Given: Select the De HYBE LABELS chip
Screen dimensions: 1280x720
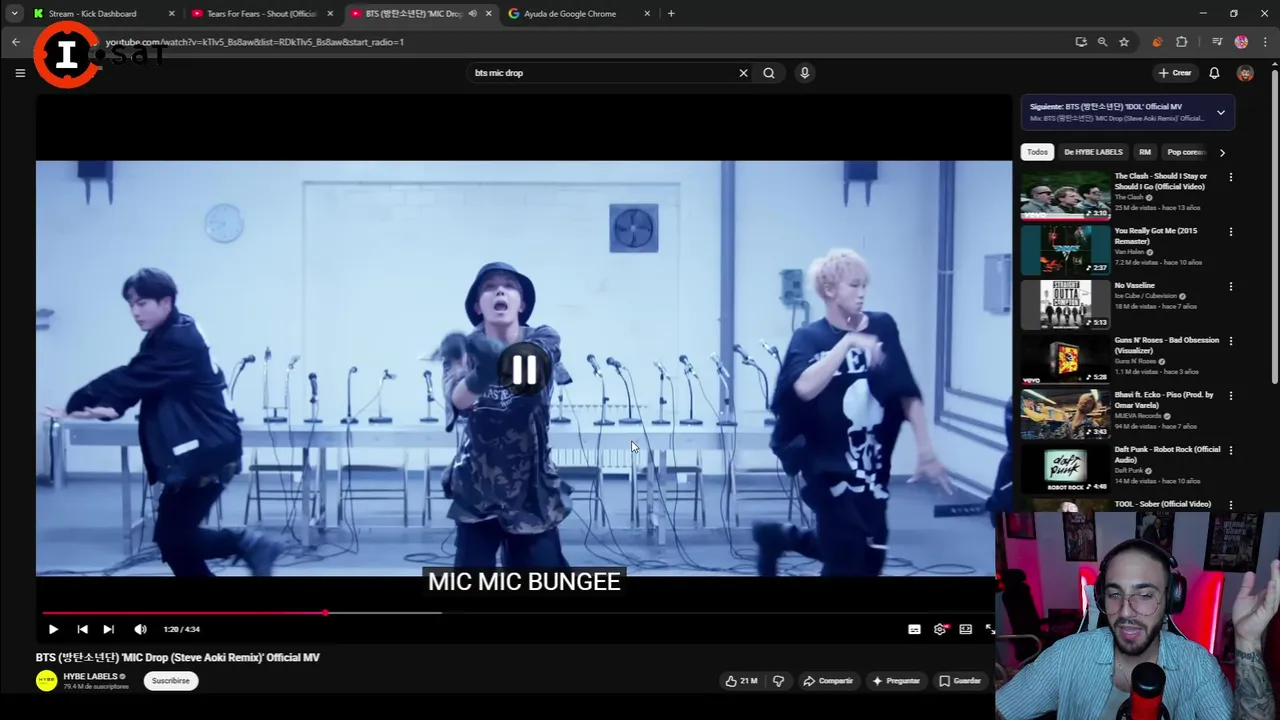Looking at the screenshot, I should [1093, 152].
